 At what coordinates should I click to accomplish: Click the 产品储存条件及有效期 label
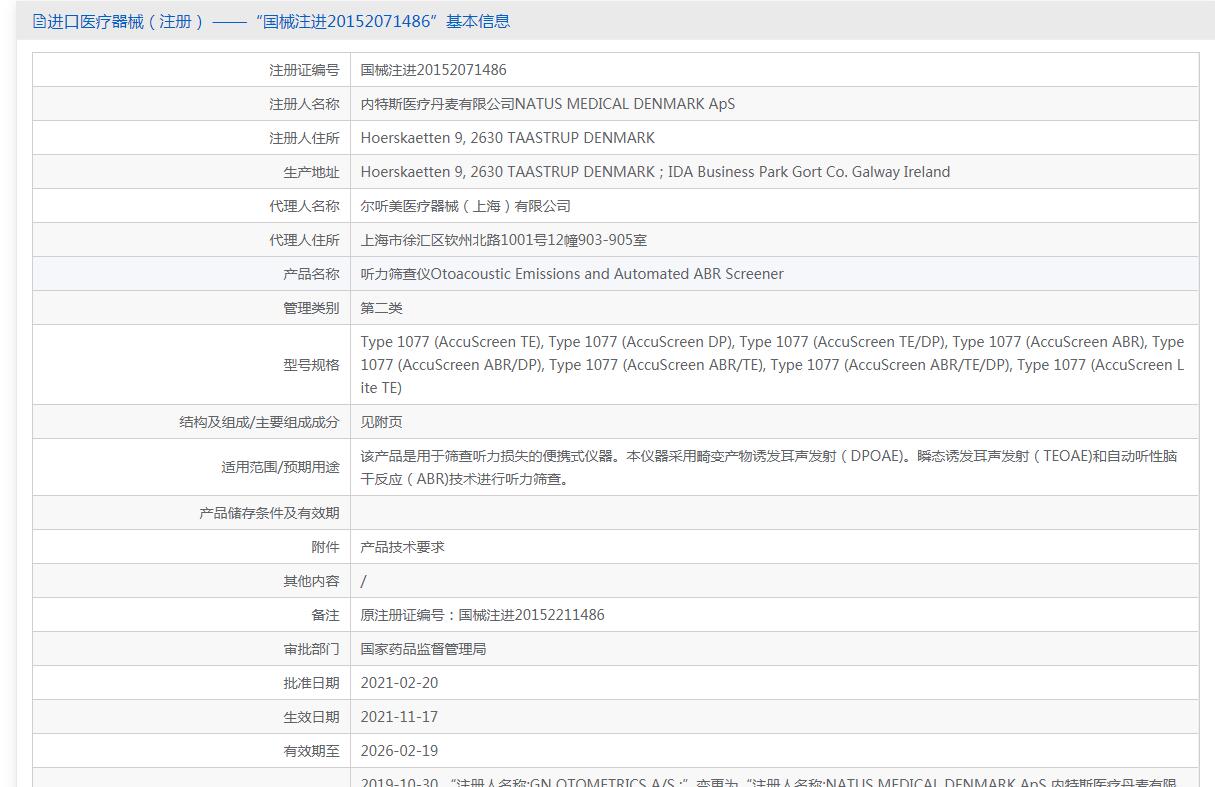[x=269, y=513]
